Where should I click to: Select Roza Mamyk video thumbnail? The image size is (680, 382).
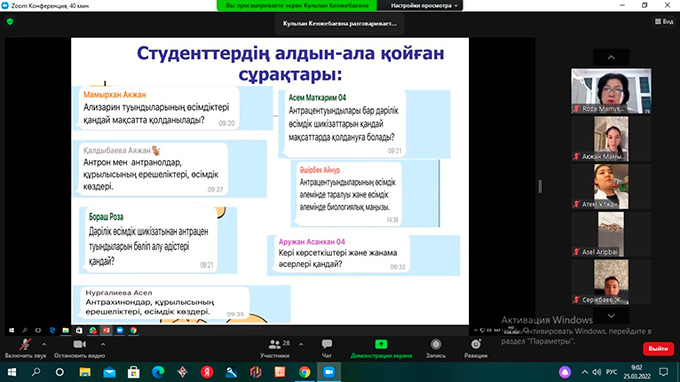point(611,91)
